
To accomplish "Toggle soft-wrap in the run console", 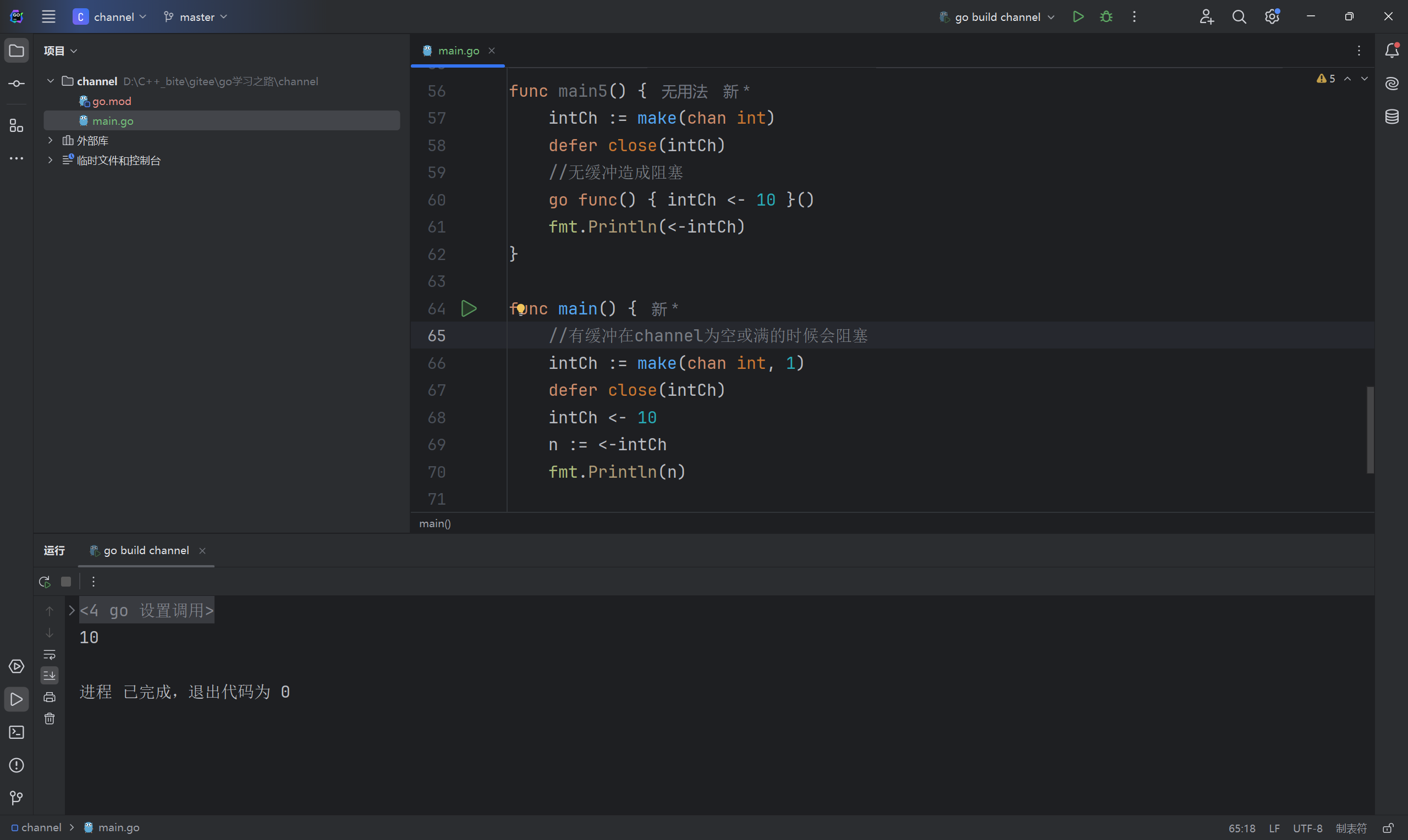I will (50, 654).
